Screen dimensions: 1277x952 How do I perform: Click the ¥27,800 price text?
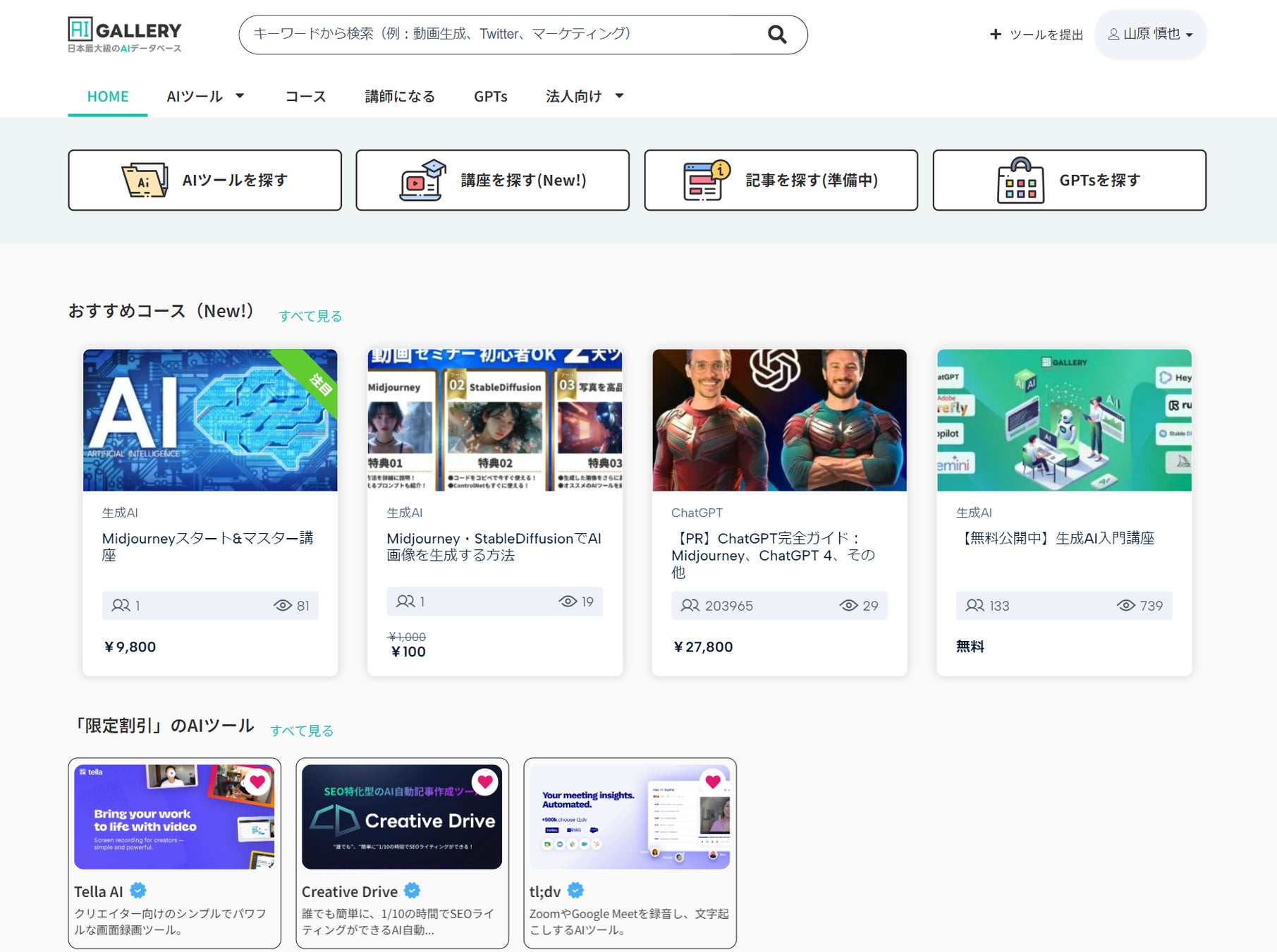click(703, 647)
